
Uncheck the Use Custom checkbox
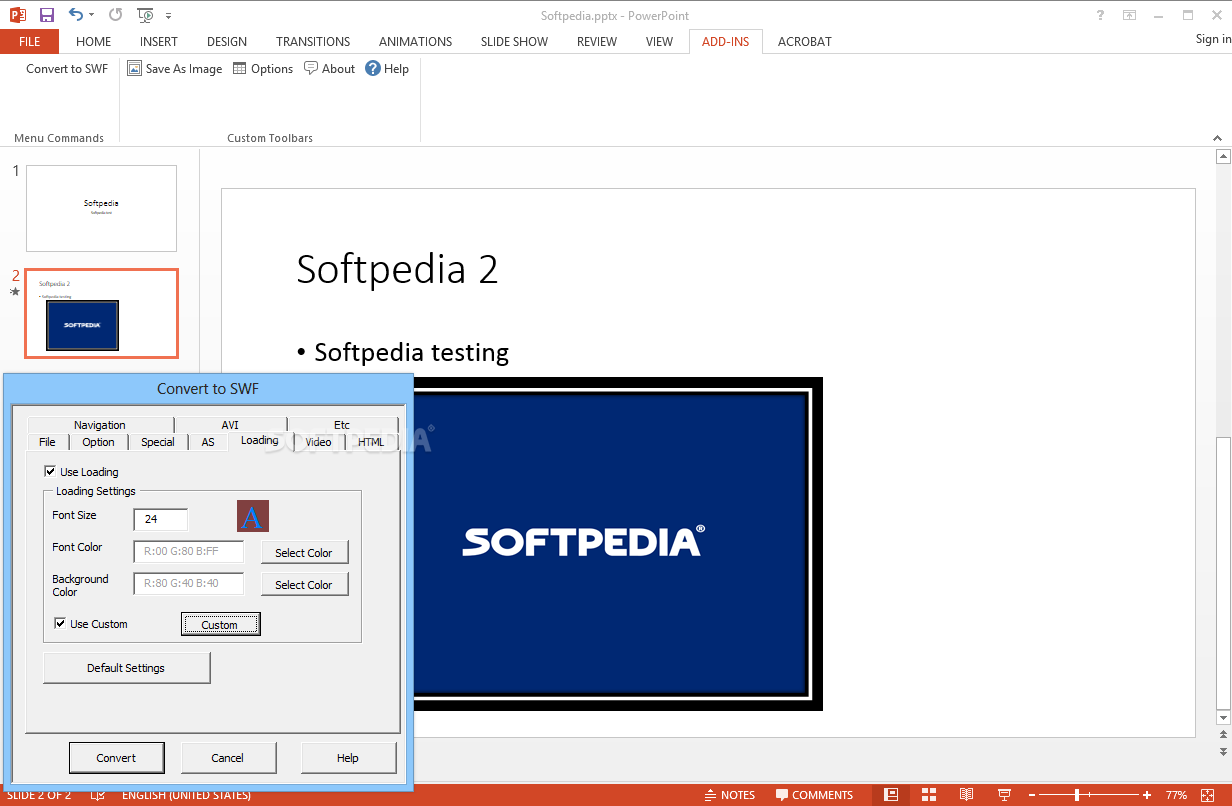[x=60, y=623]
